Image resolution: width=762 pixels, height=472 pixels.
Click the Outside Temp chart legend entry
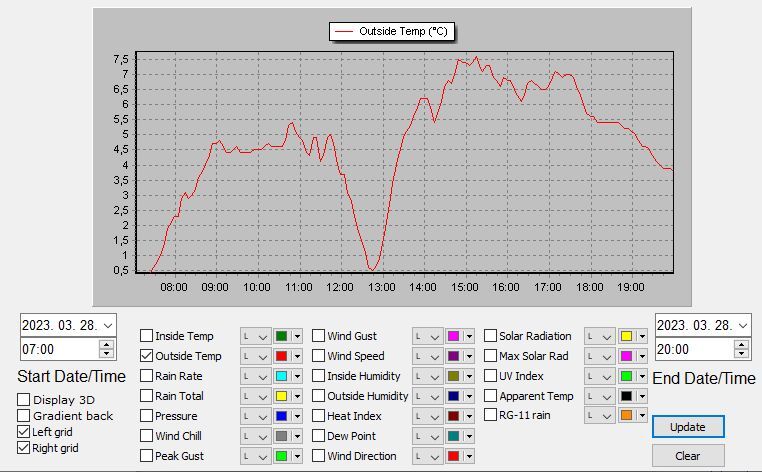coord(391,32)
